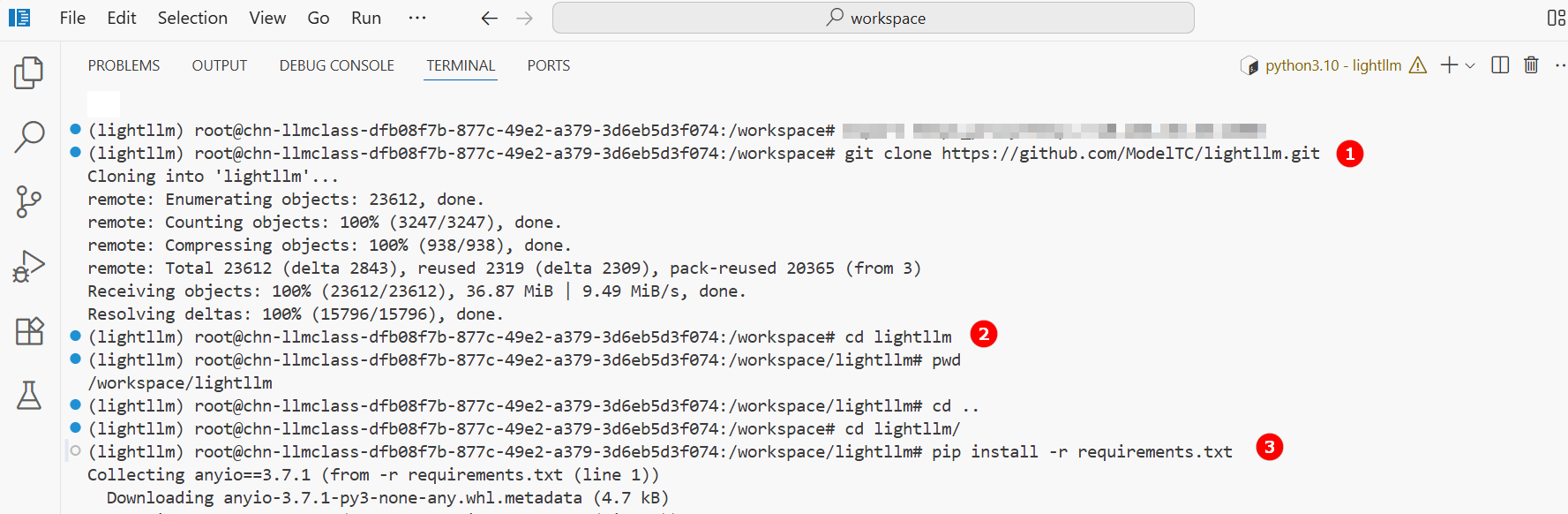Switch to the PROBLEMS tab

[x=124, y=65]
